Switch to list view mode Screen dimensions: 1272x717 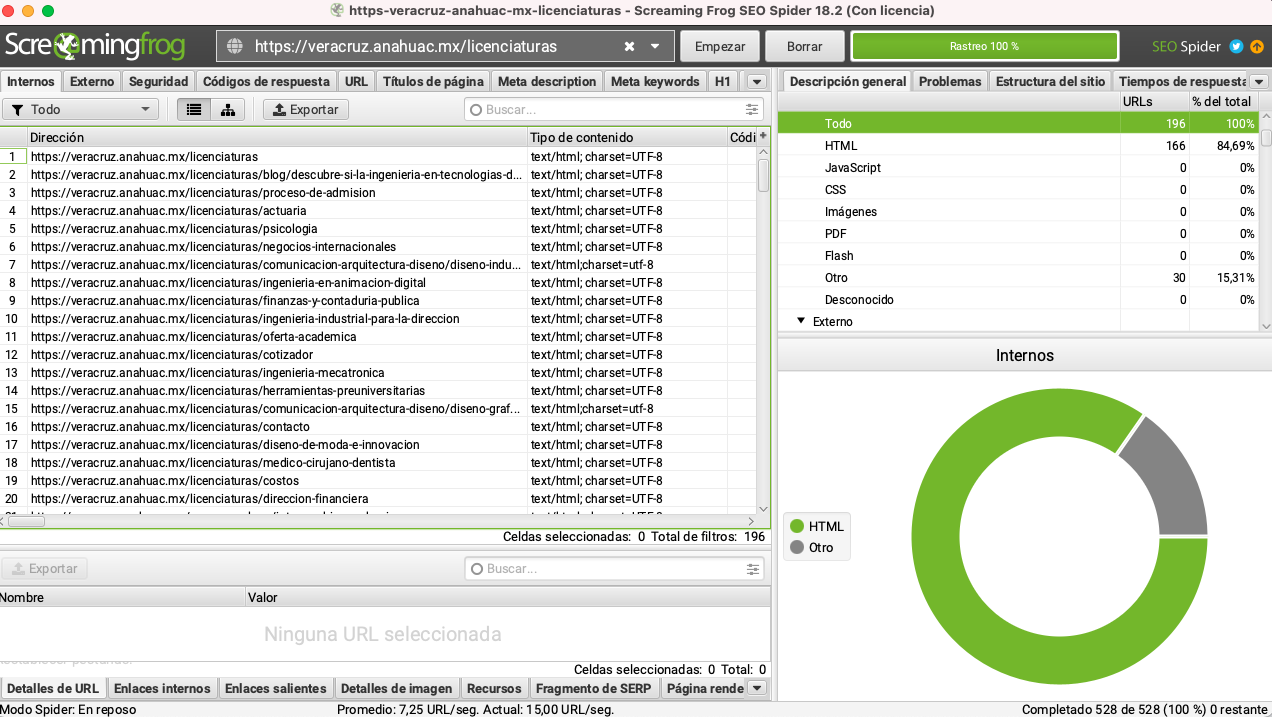click(x=194, y=110)
